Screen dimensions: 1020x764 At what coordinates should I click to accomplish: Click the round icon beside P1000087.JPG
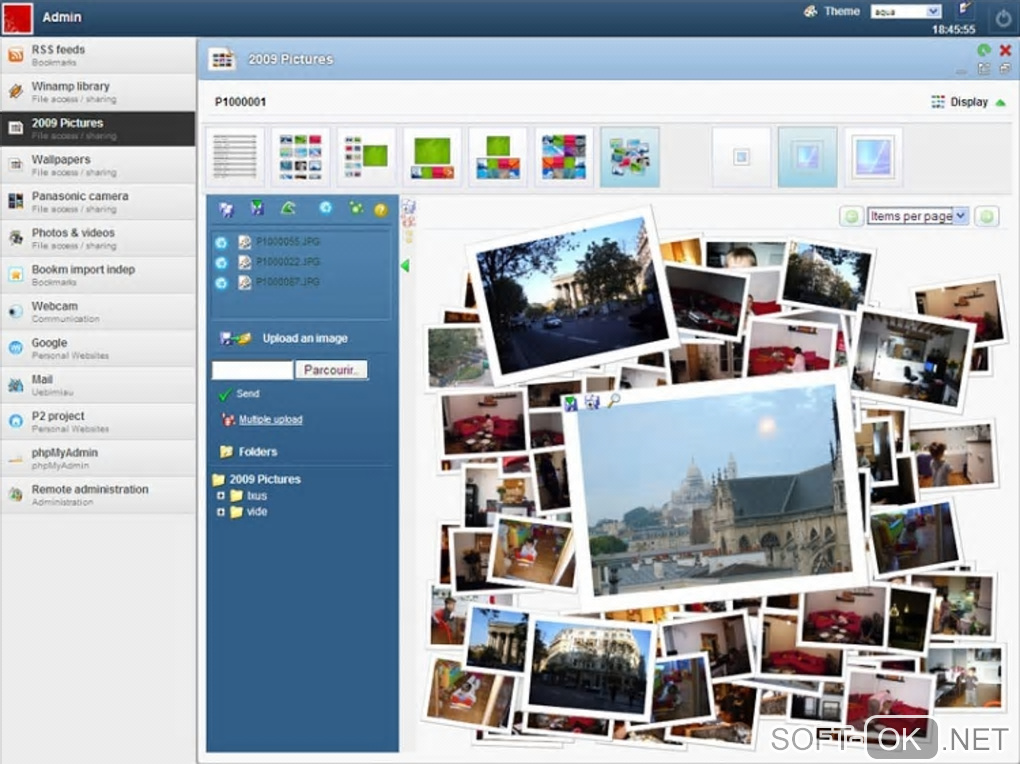click(222, 283)
